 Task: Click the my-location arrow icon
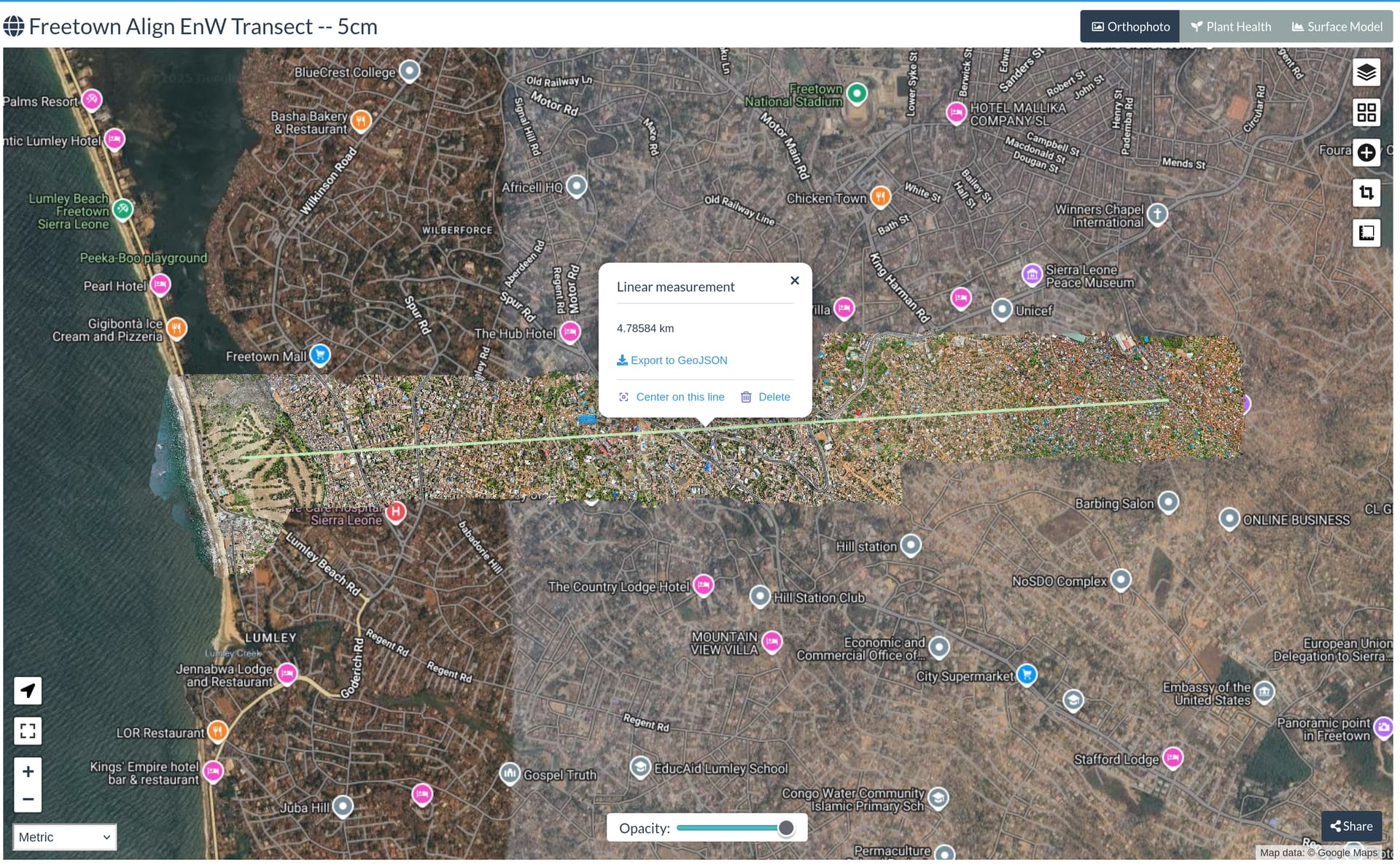point(28,691)
